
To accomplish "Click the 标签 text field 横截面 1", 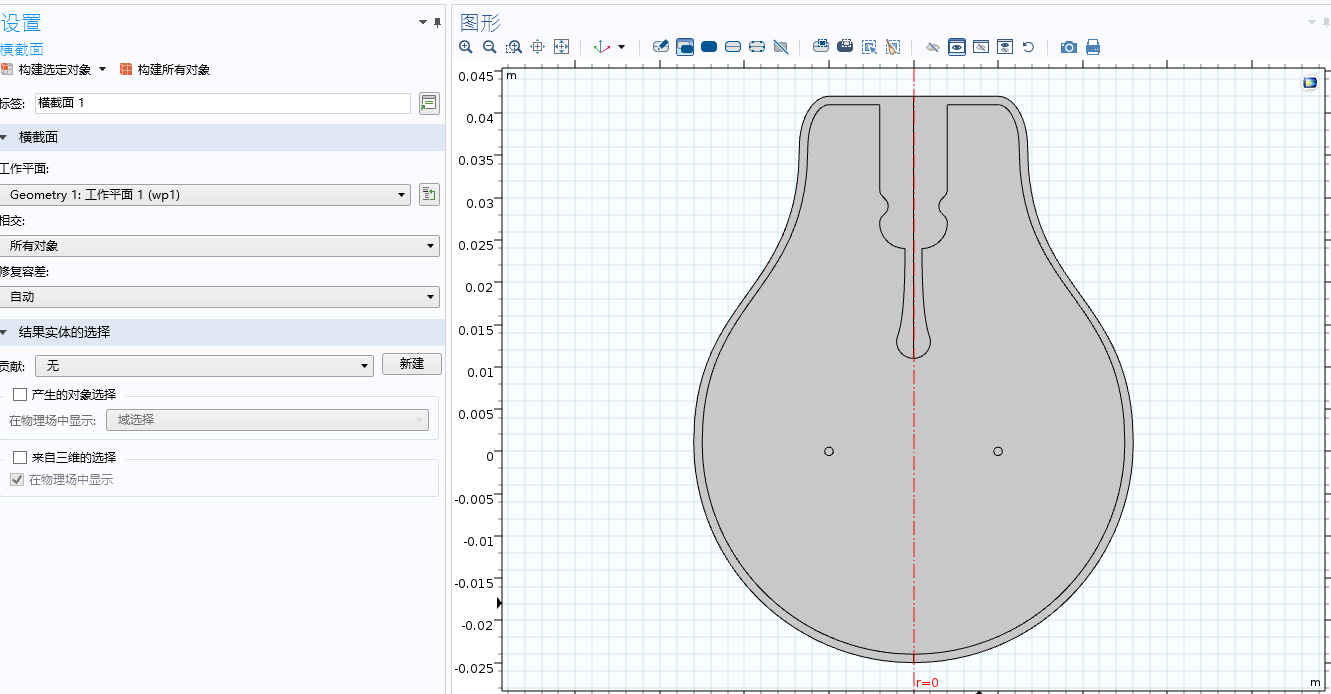I will pyautogui.click(x=222, y=103).
